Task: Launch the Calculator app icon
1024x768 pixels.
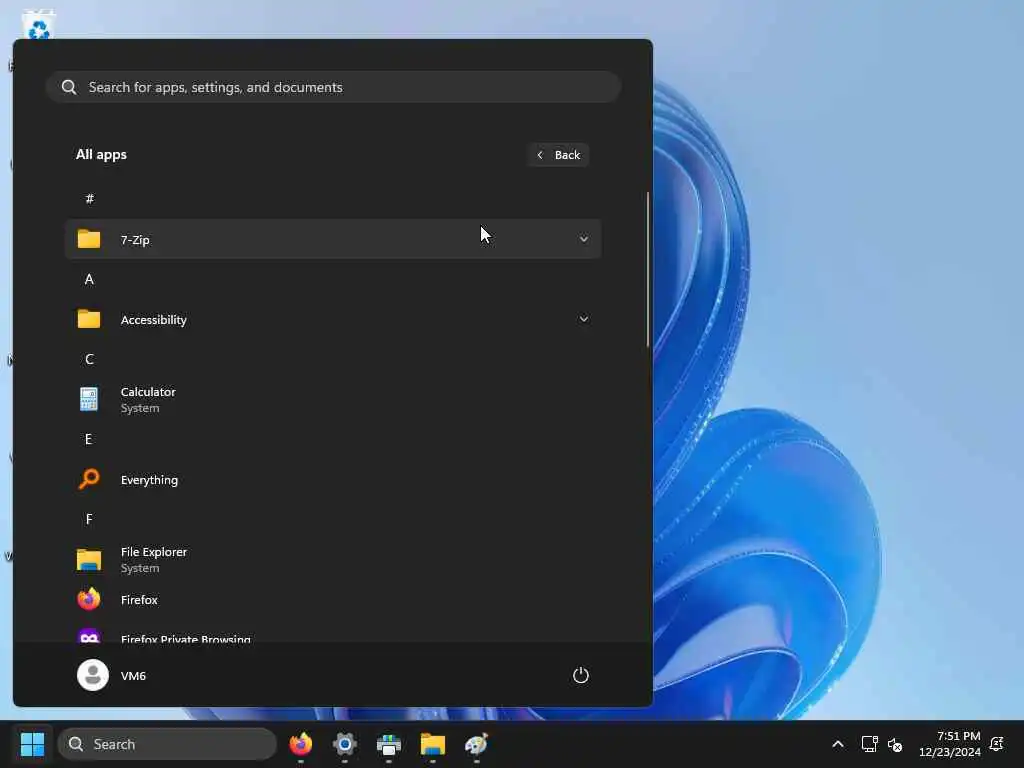Action: tap(89, 399)
